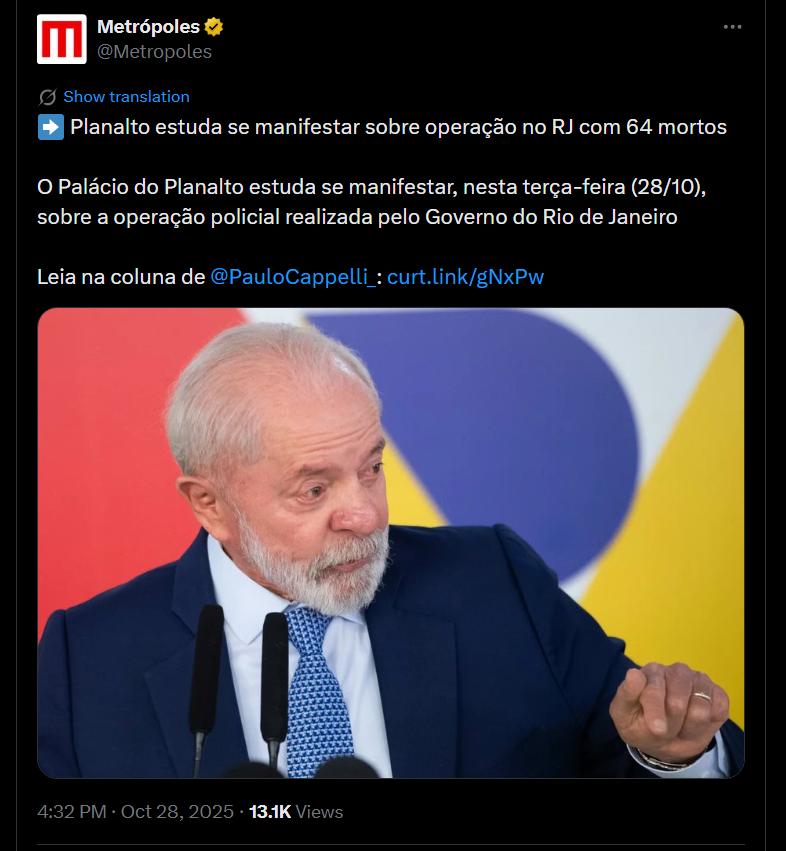Screen dimensions: 786x851
Task: Open the three-dot more options menu
Action: pos(732,27)
